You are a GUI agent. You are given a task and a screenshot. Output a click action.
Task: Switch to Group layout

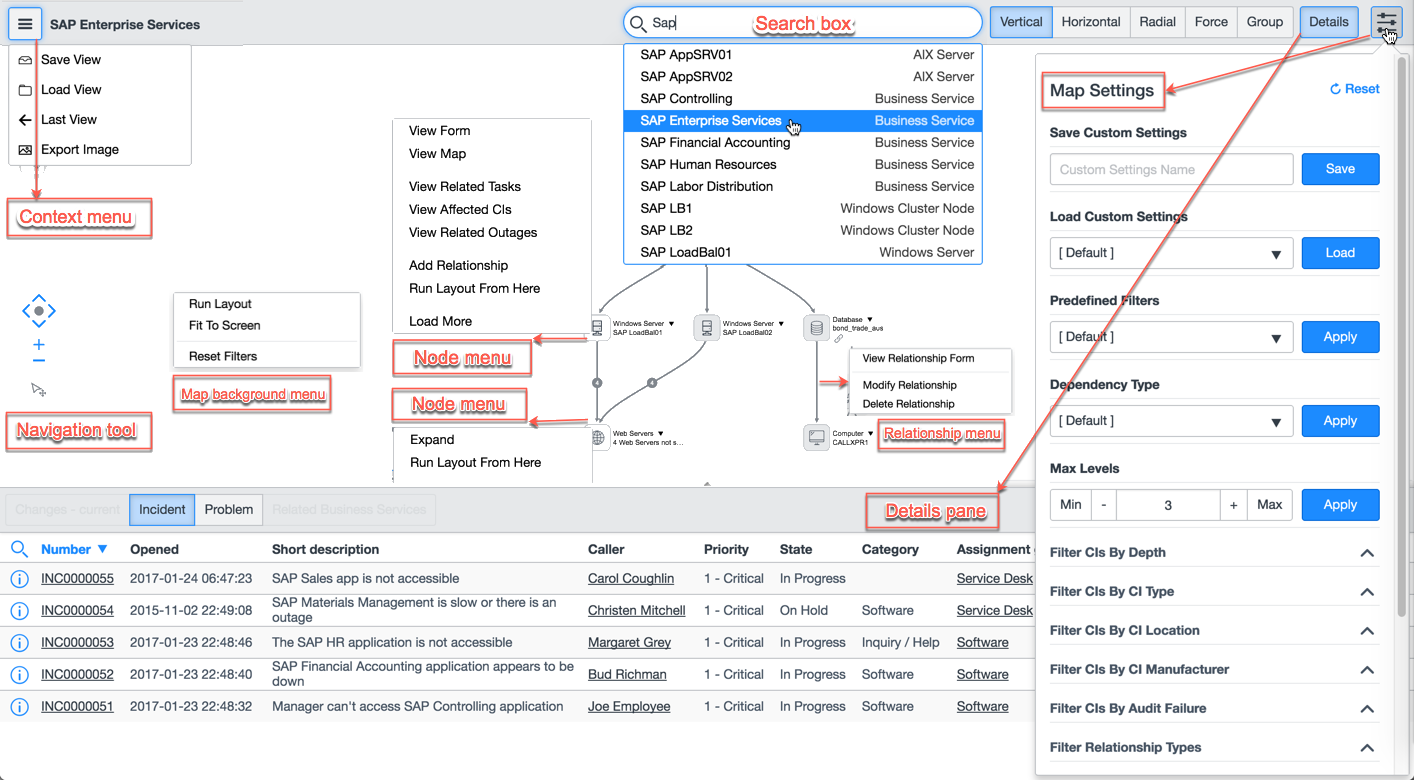1264,22
